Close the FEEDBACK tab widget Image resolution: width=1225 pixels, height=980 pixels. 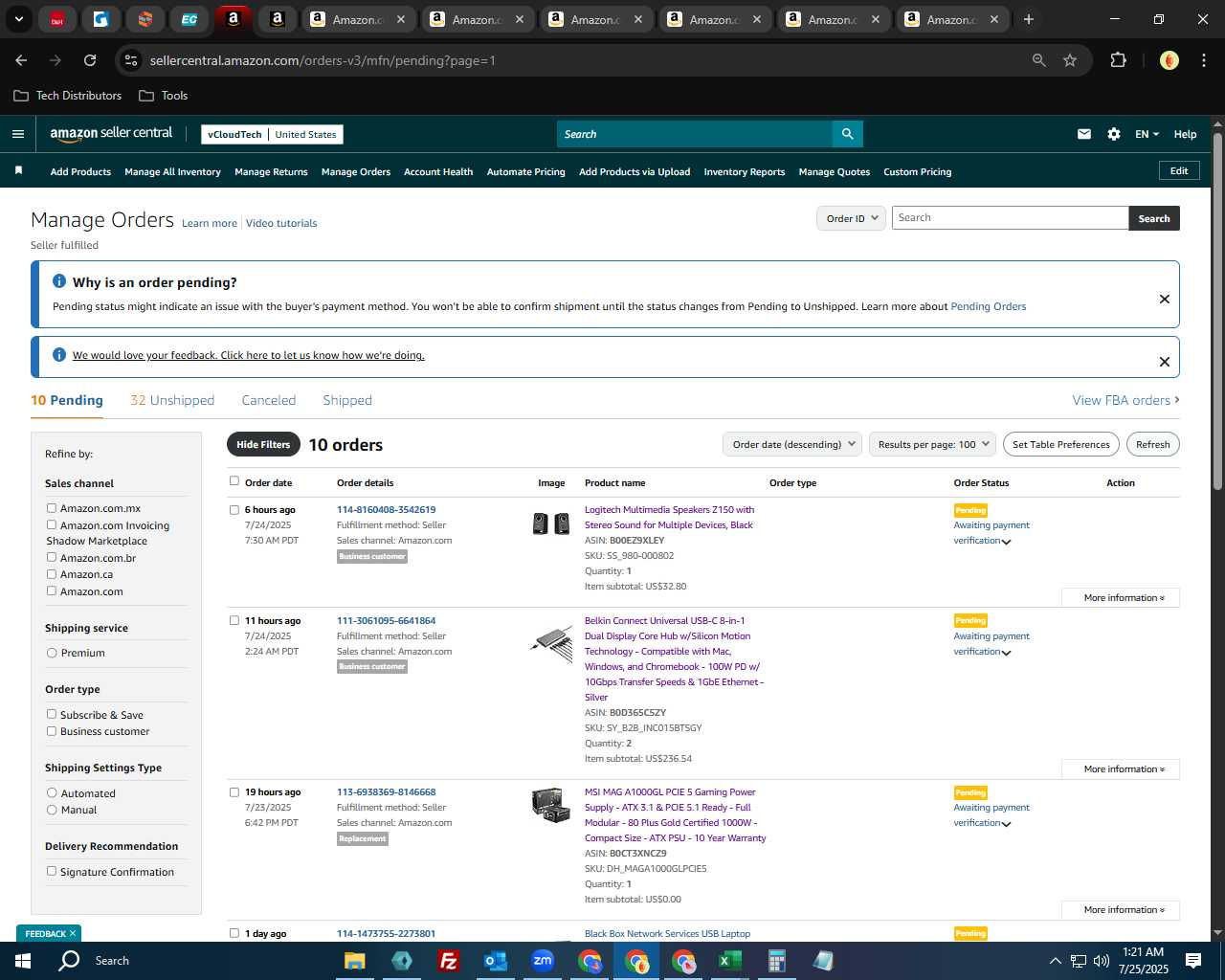(72, 933)
